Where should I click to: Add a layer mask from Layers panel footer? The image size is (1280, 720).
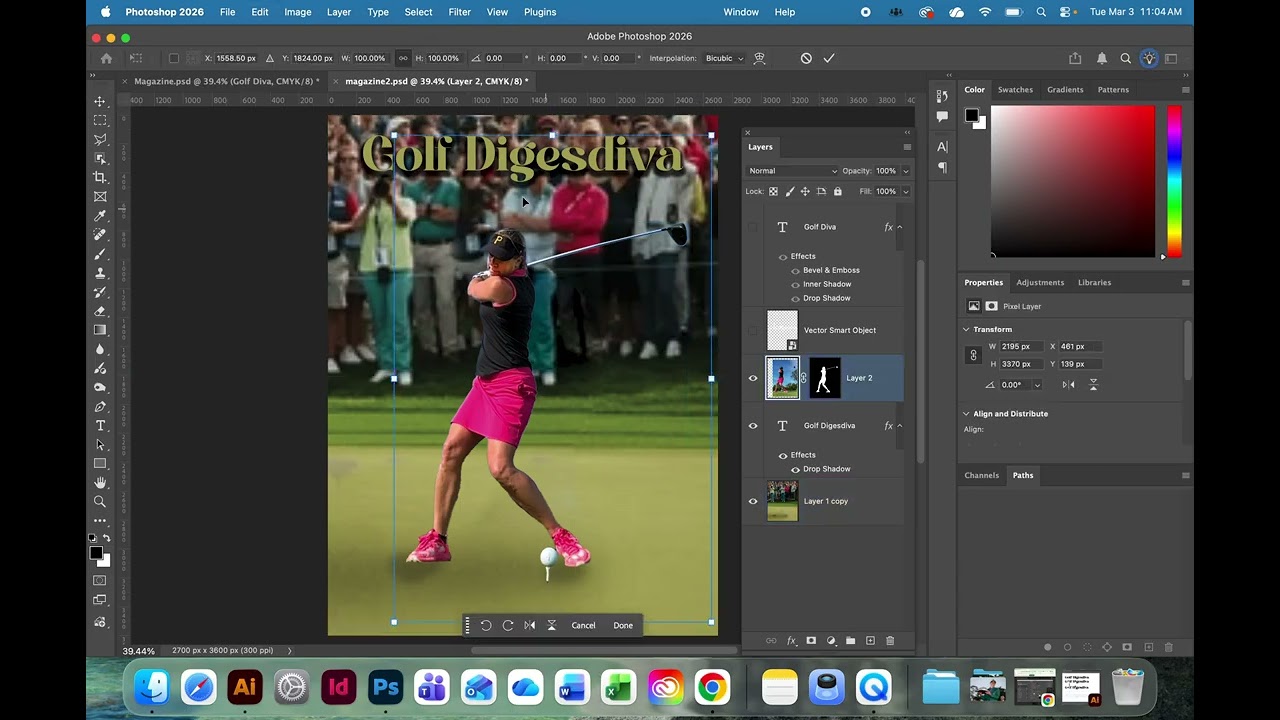click(811, 641)
